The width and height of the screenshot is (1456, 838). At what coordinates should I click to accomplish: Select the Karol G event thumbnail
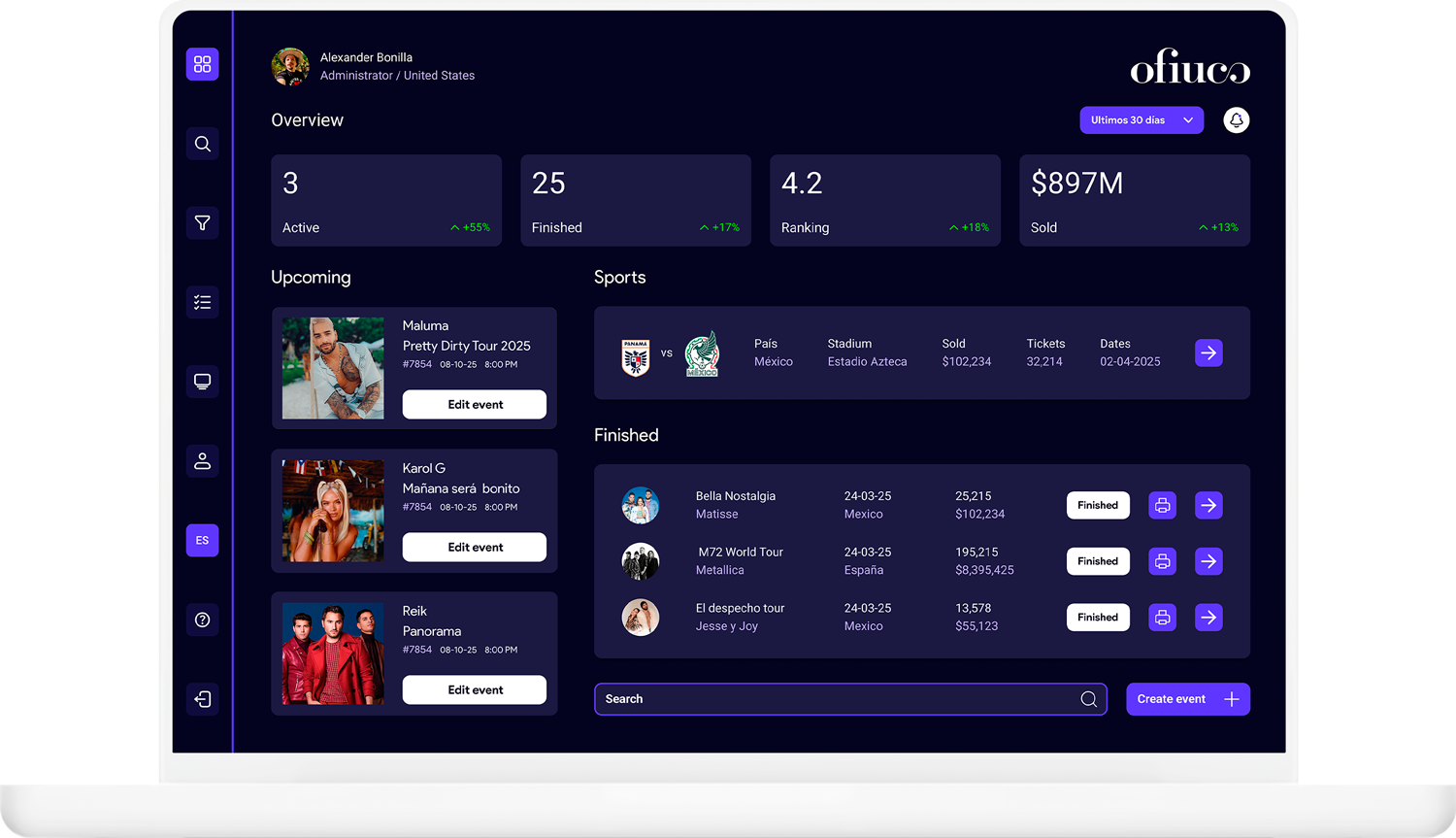tap(333, 511)
